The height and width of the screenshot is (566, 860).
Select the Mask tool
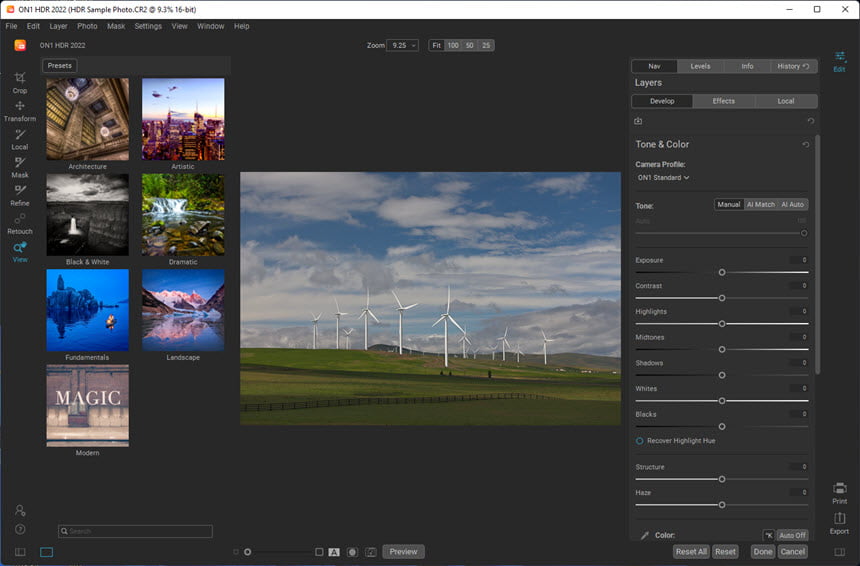pyautogui.click(x=20, y=167)
